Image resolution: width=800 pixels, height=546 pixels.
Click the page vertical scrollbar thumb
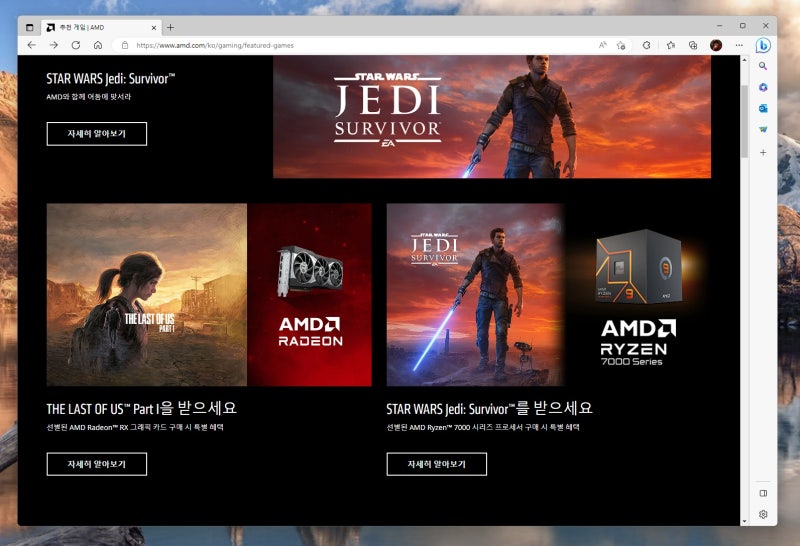coord(744,121)
